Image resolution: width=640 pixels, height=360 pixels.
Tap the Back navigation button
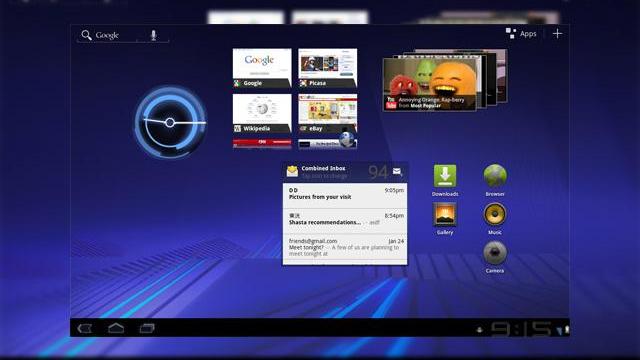coord(85,328)
